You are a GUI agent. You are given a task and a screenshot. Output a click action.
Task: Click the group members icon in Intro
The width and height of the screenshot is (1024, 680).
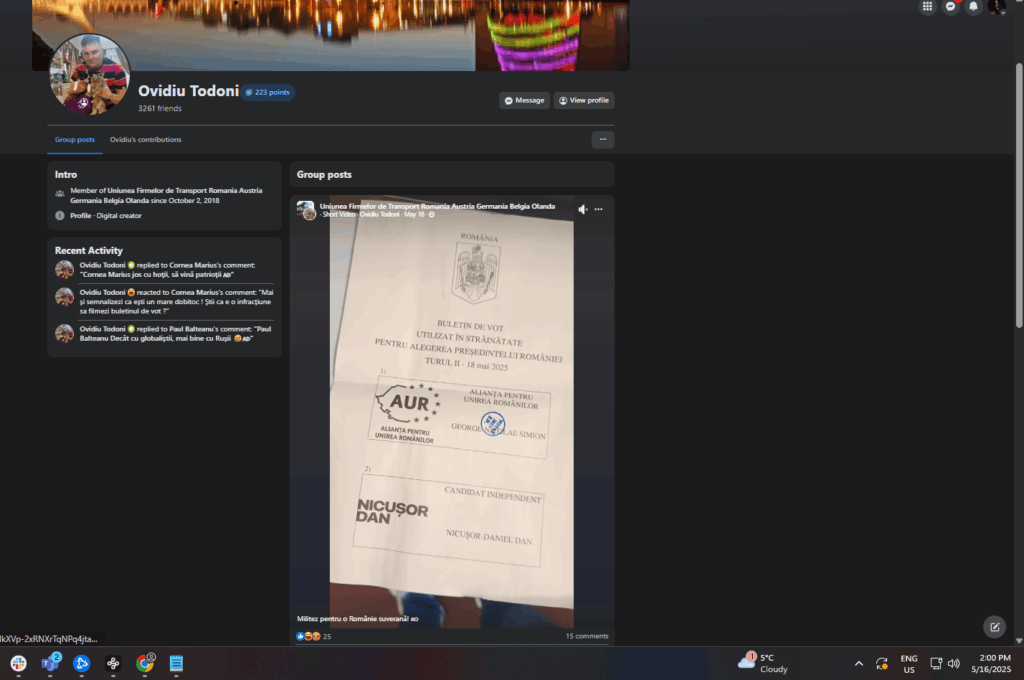(x=59, y=193)
